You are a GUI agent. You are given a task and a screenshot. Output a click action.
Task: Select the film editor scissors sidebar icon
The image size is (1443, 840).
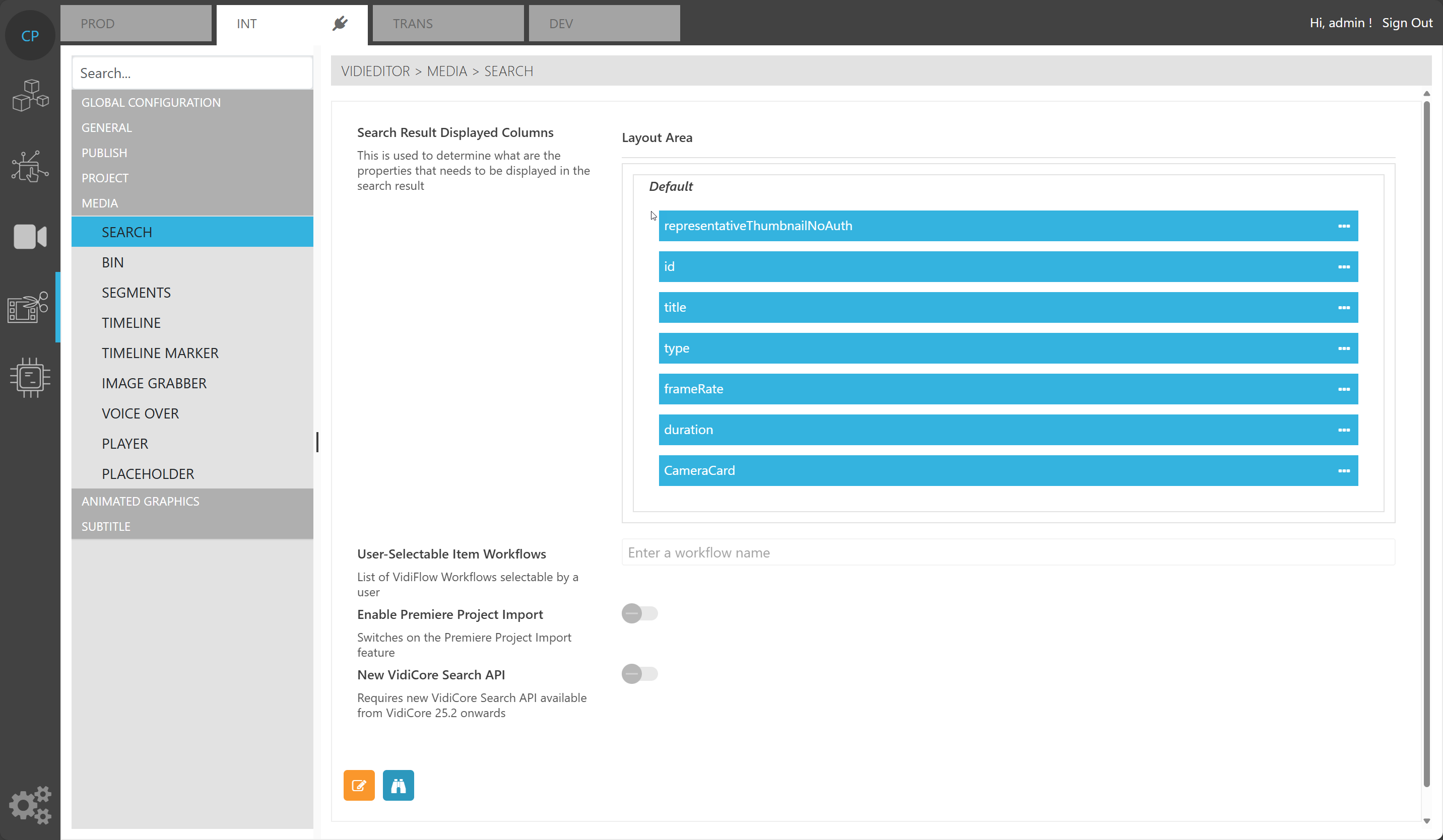tap(29, 307)
